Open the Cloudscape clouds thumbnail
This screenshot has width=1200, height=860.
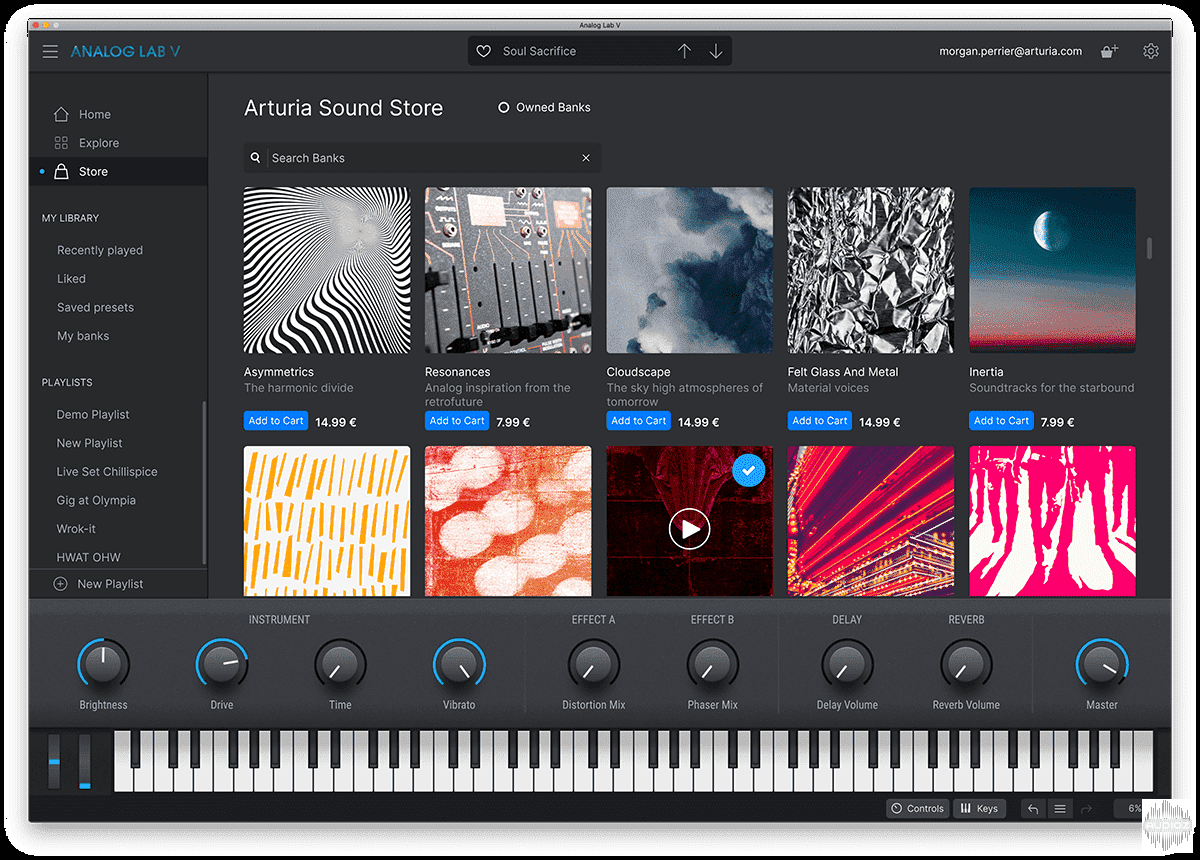690,271
